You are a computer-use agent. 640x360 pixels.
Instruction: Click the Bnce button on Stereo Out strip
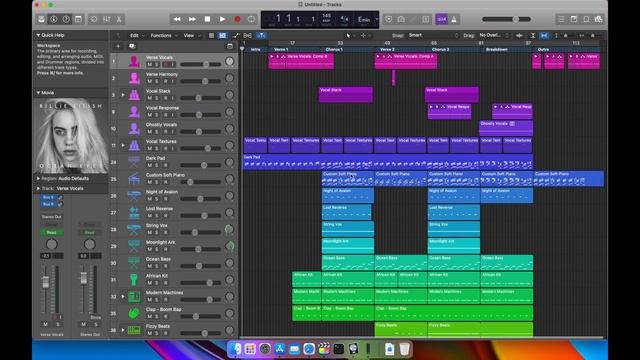[x=96, y=317]
